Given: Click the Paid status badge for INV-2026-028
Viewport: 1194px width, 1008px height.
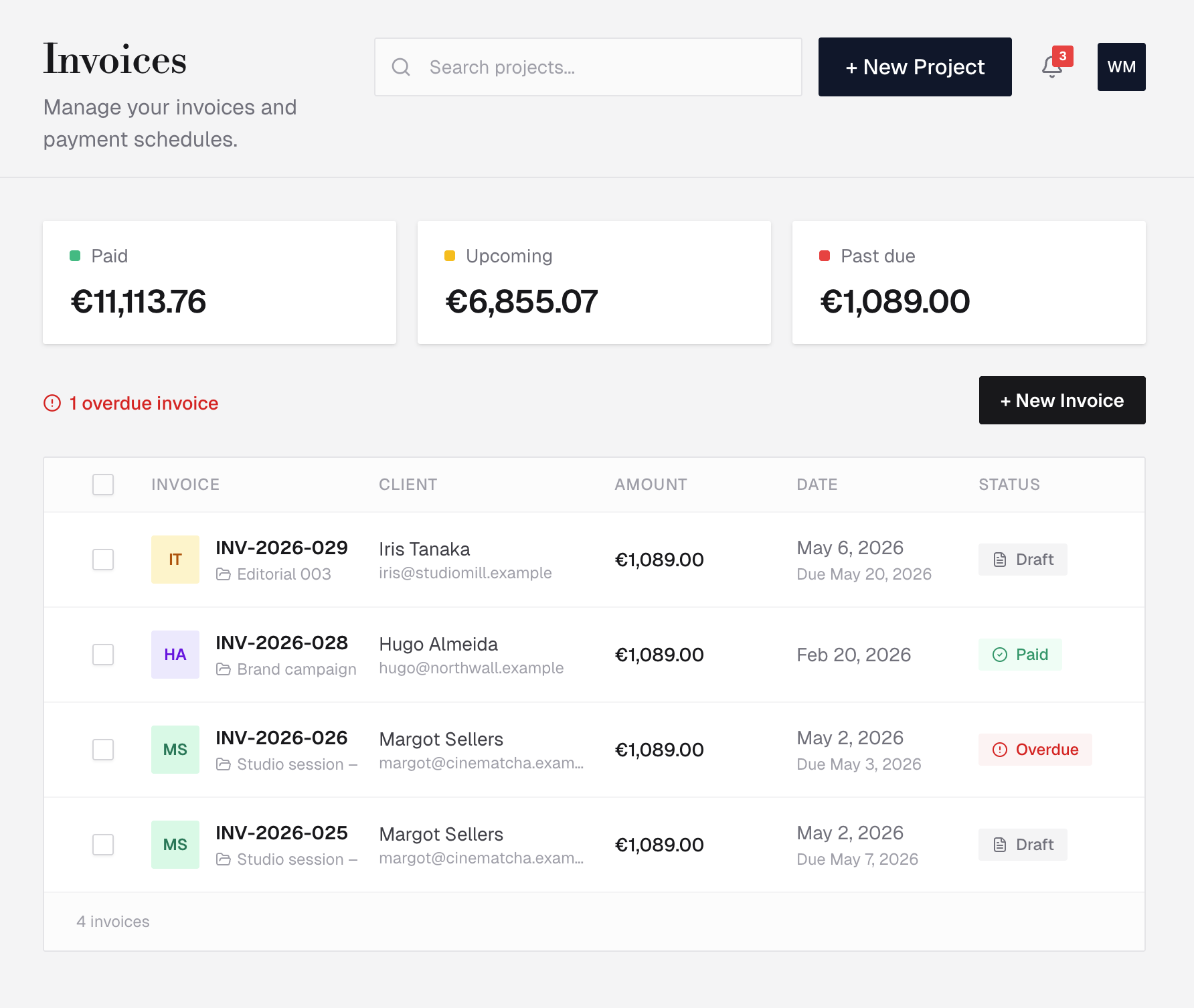Looking at the screenshot, I should pos(1020,655).
